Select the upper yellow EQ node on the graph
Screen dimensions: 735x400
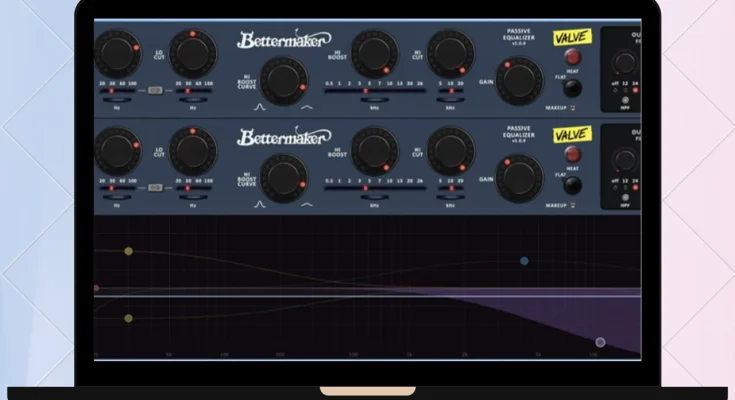pos(128,251)
